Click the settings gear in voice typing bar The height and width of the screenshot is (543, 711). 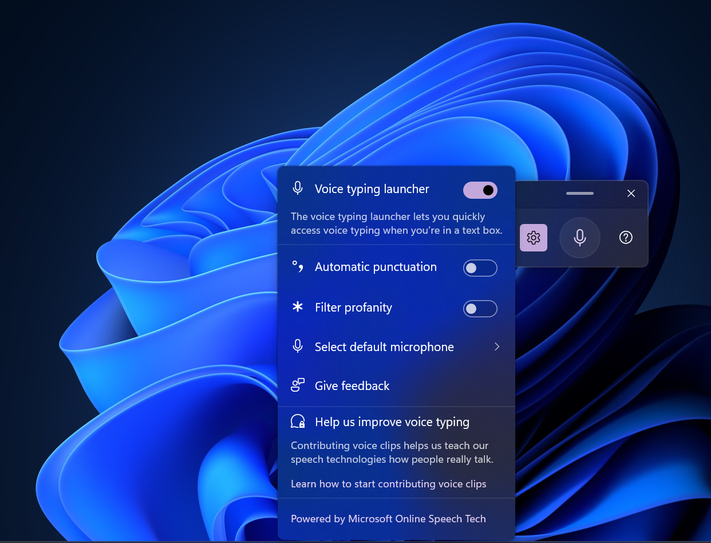coord(533,238)
